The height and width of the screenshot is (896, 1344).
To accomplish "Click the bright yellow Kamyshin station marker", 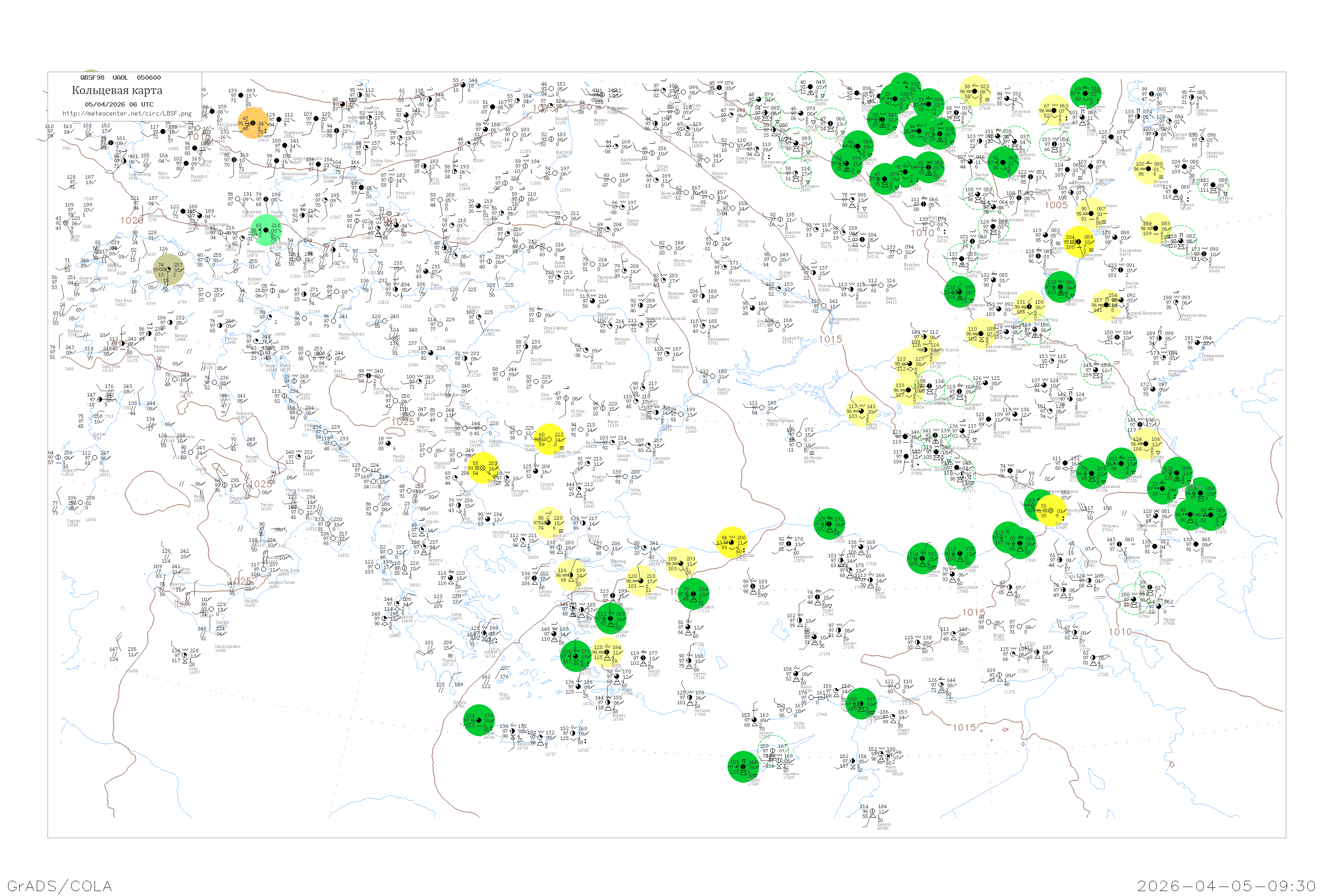I will [x=1078, y=242].
